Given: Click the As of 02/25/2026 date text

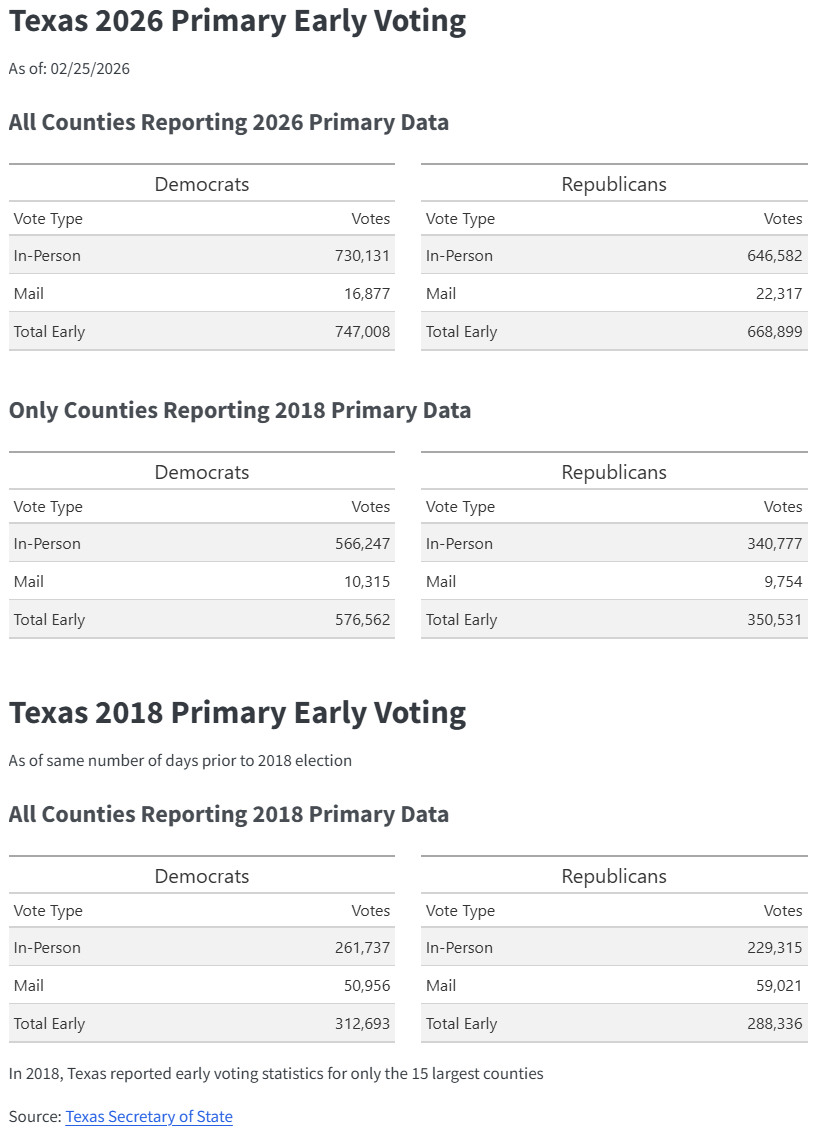Looking at the screenshot, I should [x=69, y=68].
